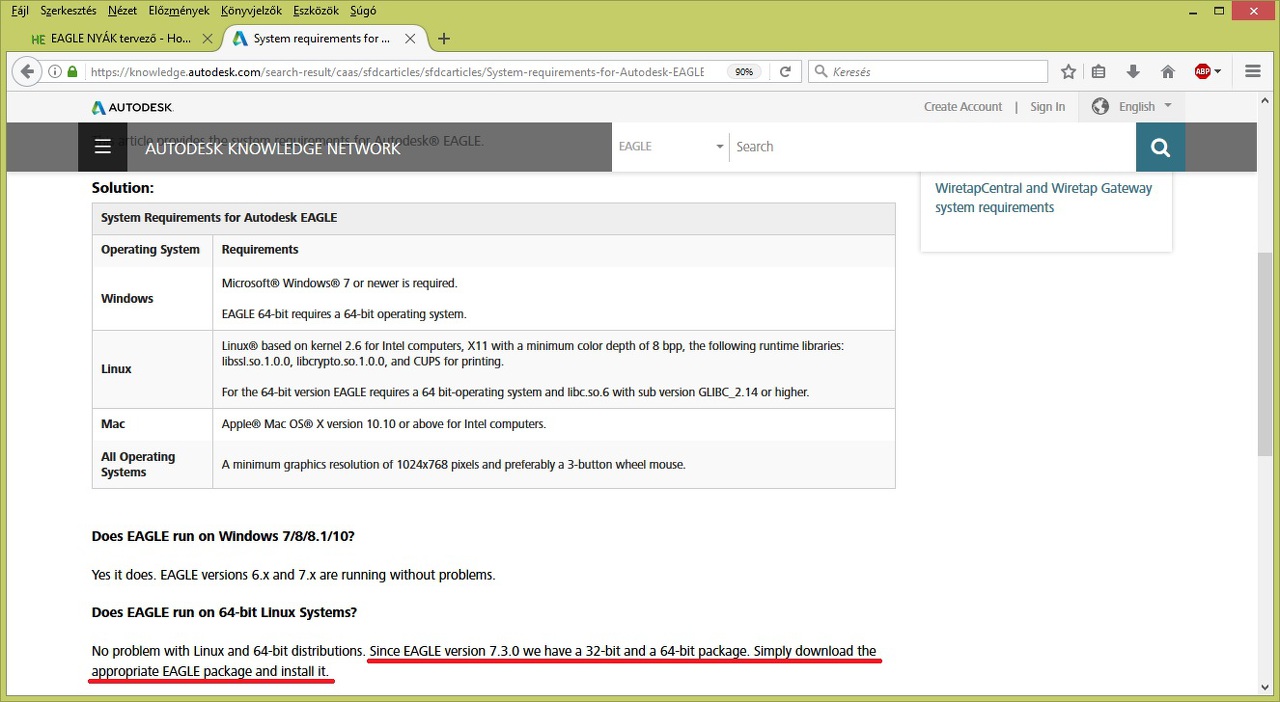Open the Előzmények menu

tap(179, 10)
